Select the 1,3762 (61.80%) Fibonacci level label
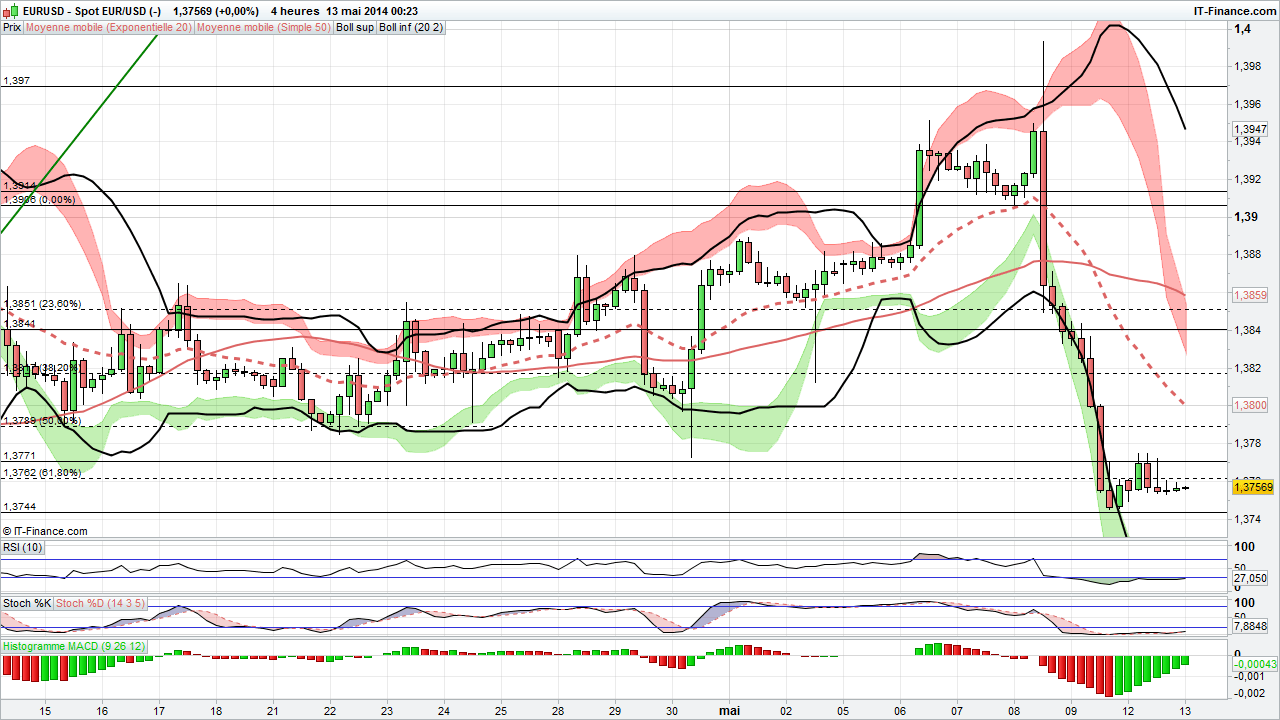The height and width of the screenshot is (720, 1280). tap(42, 473)
